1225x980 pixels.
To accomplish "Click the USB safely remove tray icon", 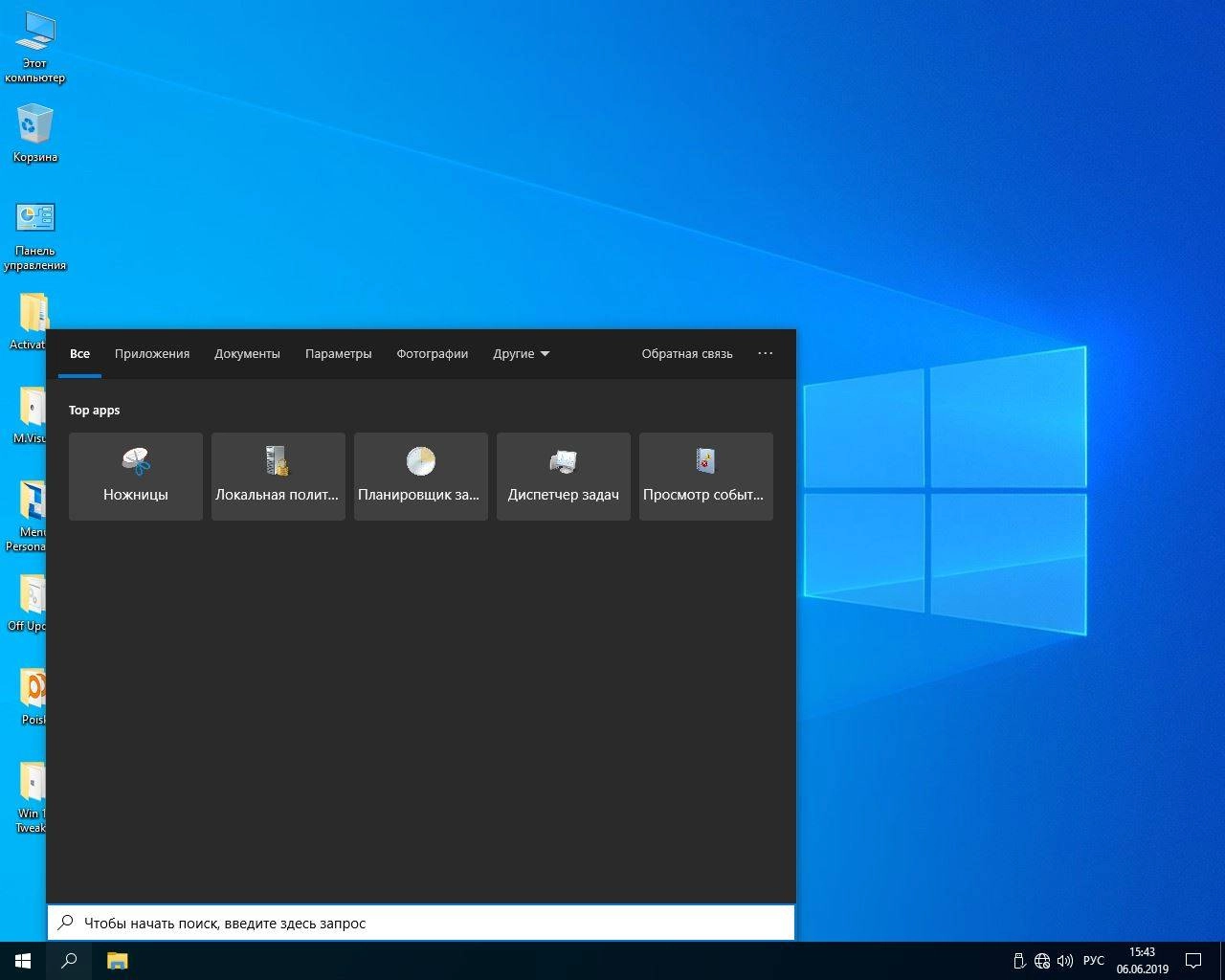I will click(1019, 961).
